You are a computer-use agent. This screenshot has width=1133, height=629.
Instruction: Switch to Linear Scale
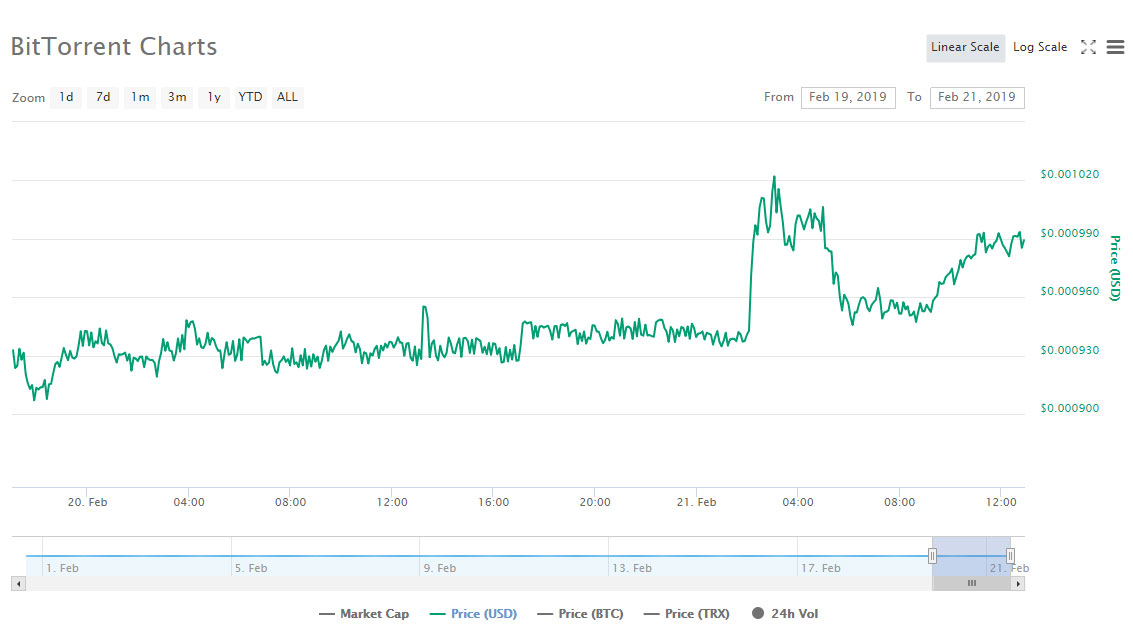click(965, 47)
